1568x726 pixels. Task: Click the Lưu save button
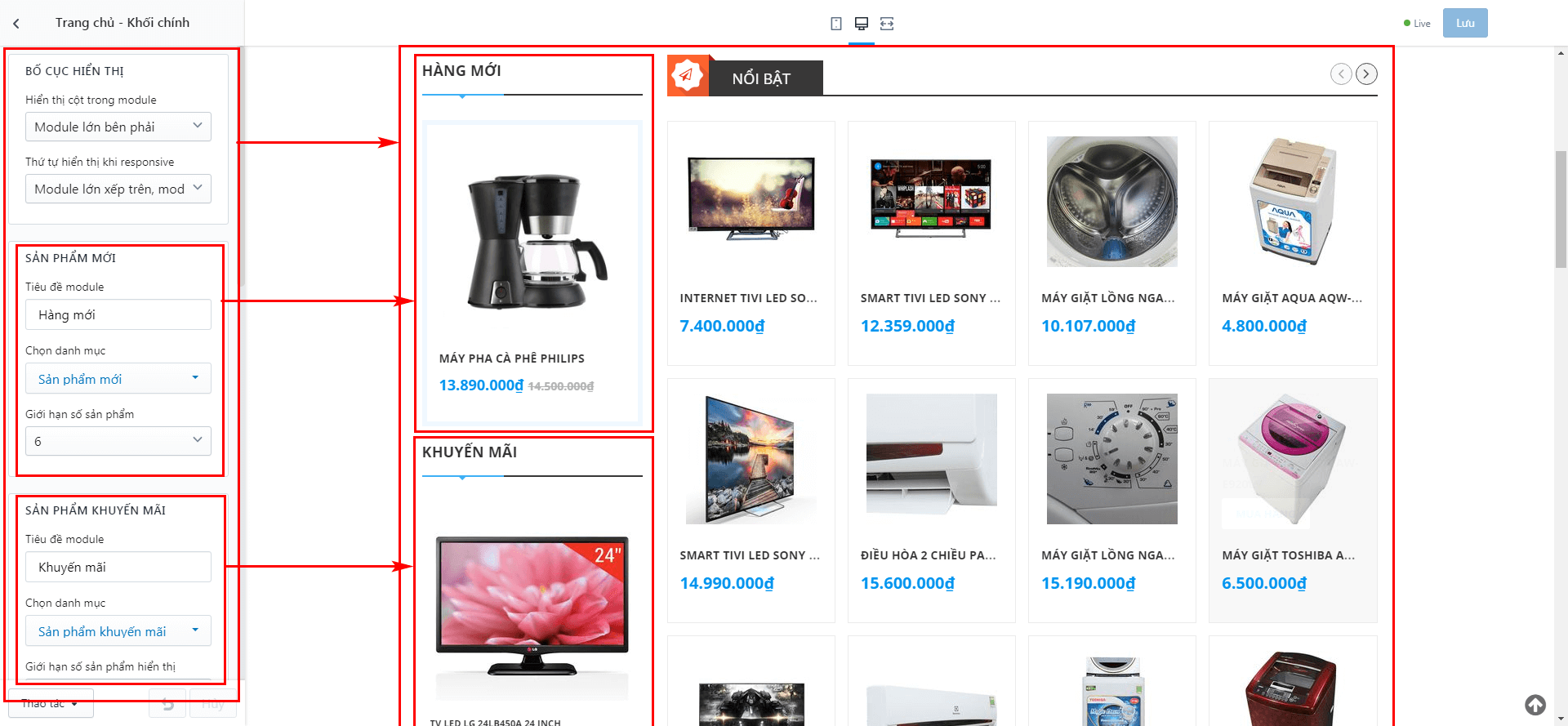click(x=1465, y=23)
